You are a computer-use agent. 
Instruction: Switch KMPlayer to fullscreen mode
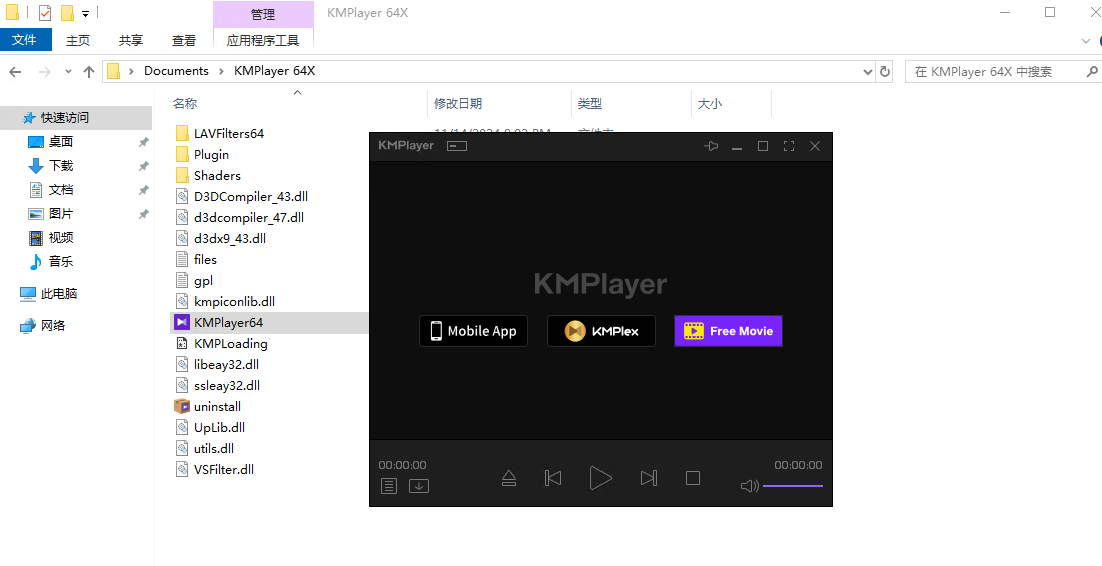tap(789, 146)
